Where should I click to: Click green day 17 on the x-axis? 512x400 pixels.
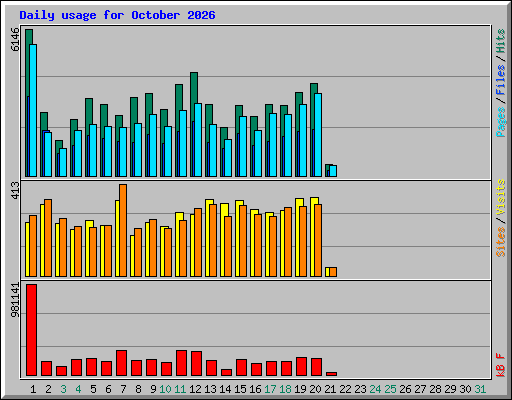(270, 389)
